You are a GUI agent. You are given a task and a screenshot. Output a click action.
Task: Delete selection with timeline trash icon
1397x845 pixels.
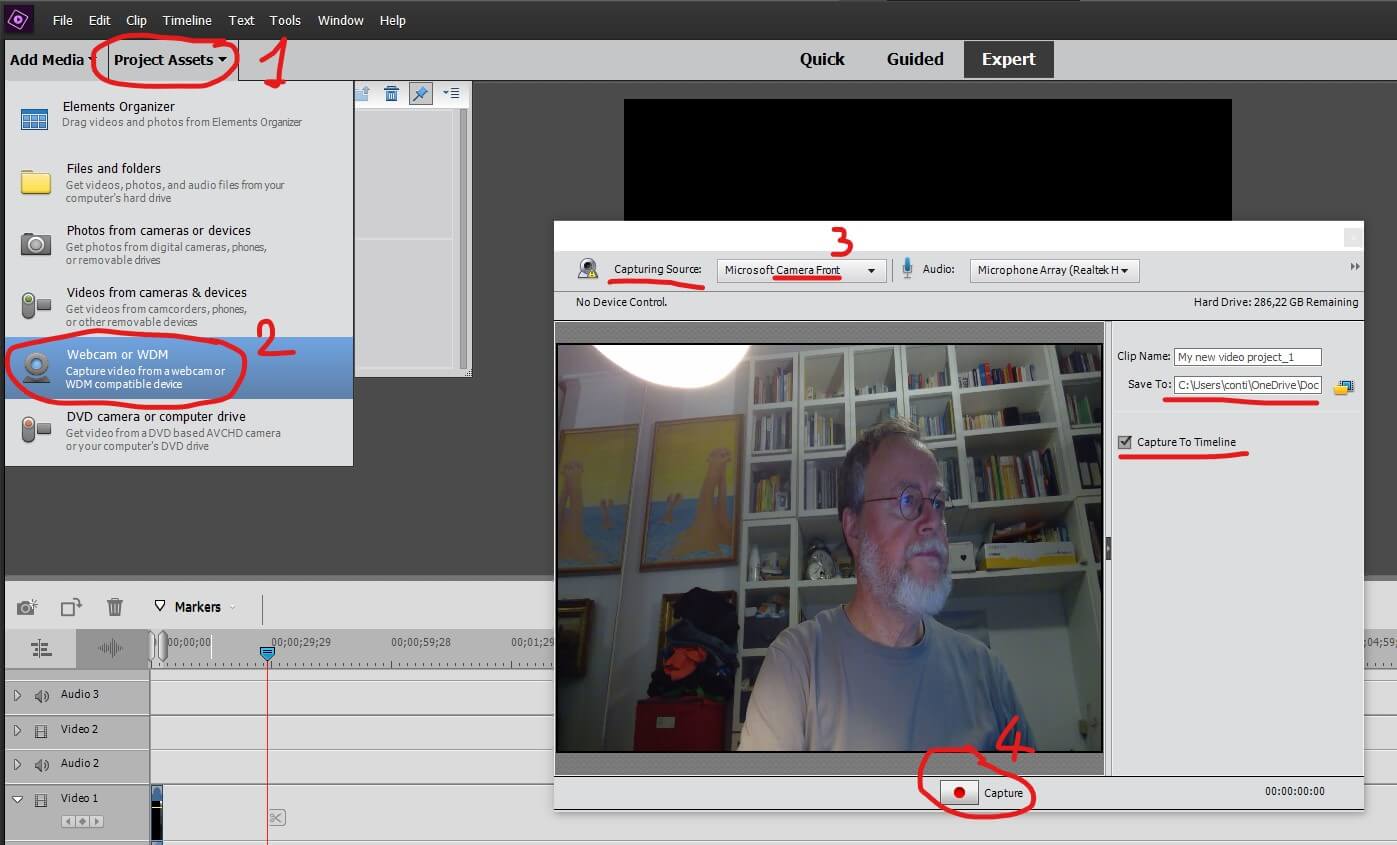115,607
